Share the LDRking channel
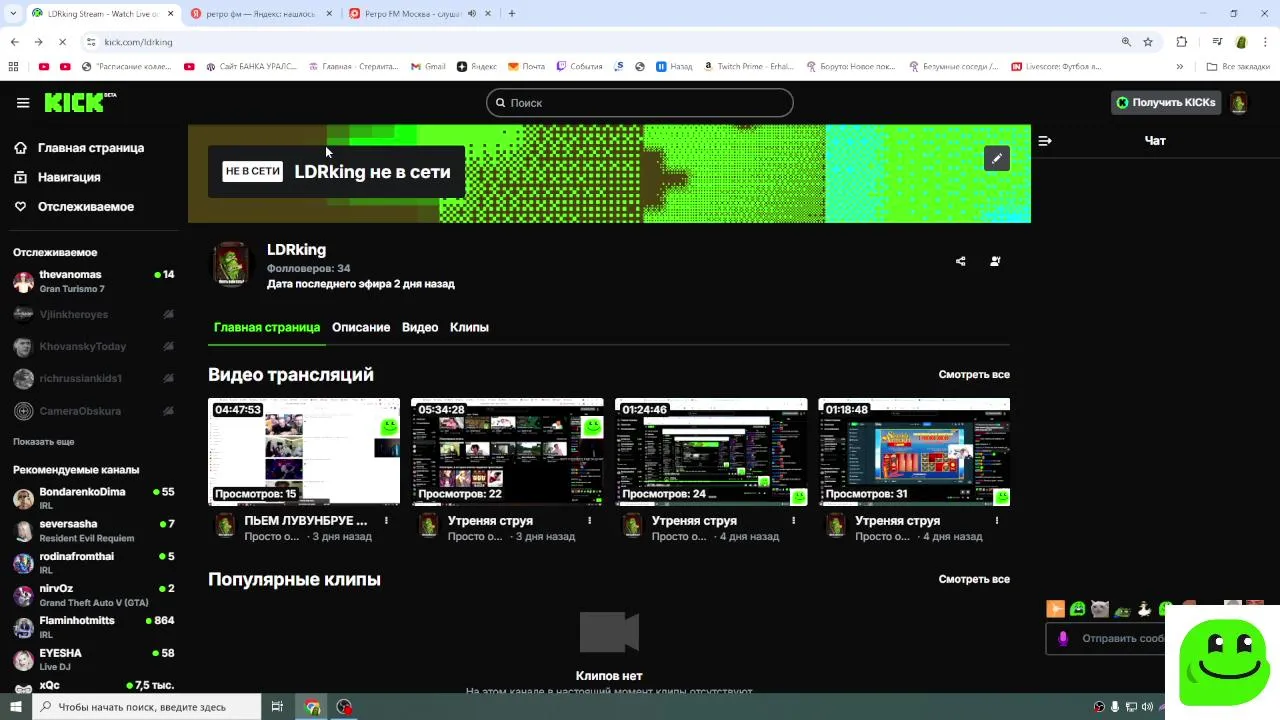This screenshot has width=1280, height=720. click(960, 261)
